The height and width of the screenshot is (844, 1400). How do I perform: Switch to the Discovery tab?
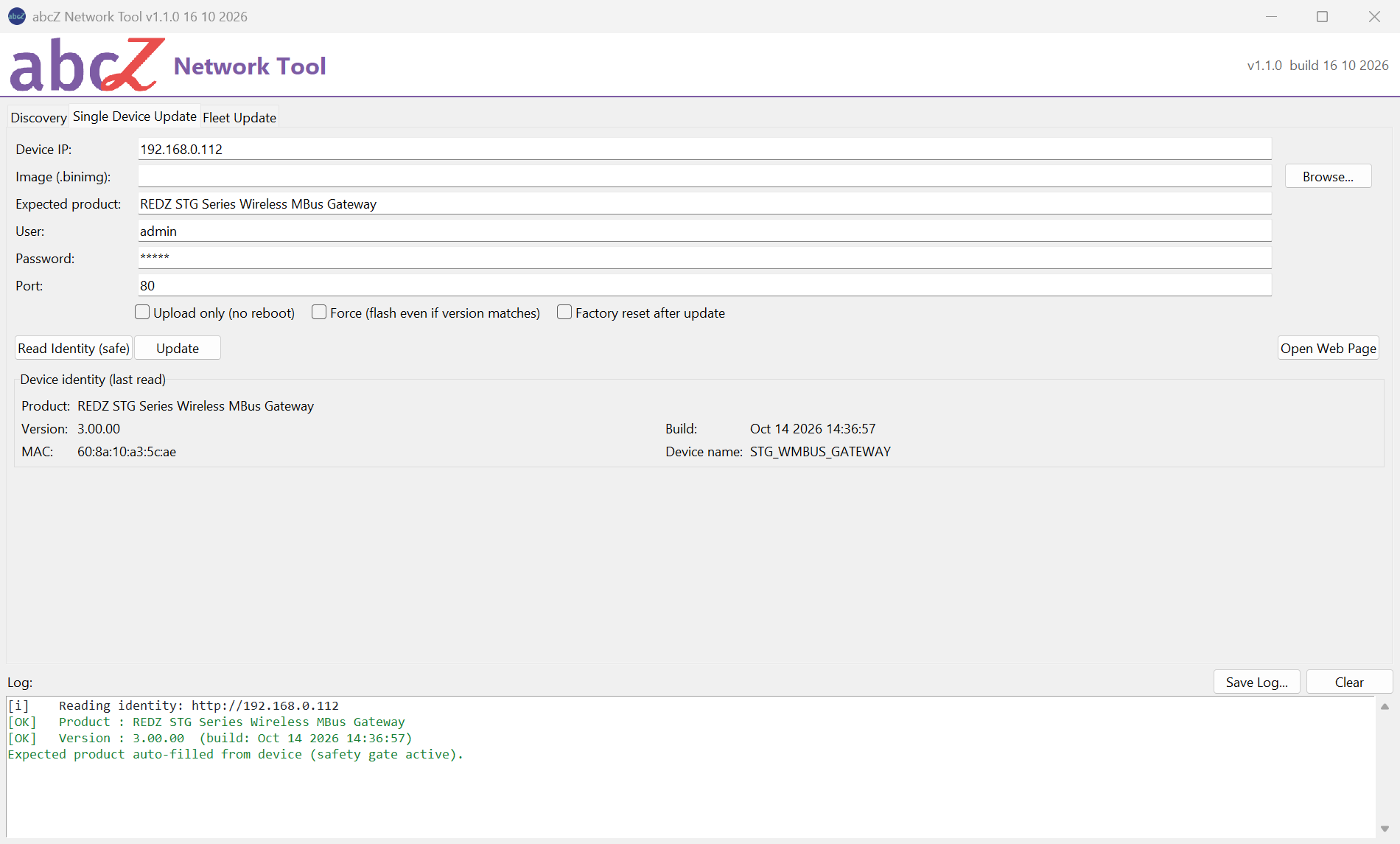pyautogui.click(x=38, y=117)
